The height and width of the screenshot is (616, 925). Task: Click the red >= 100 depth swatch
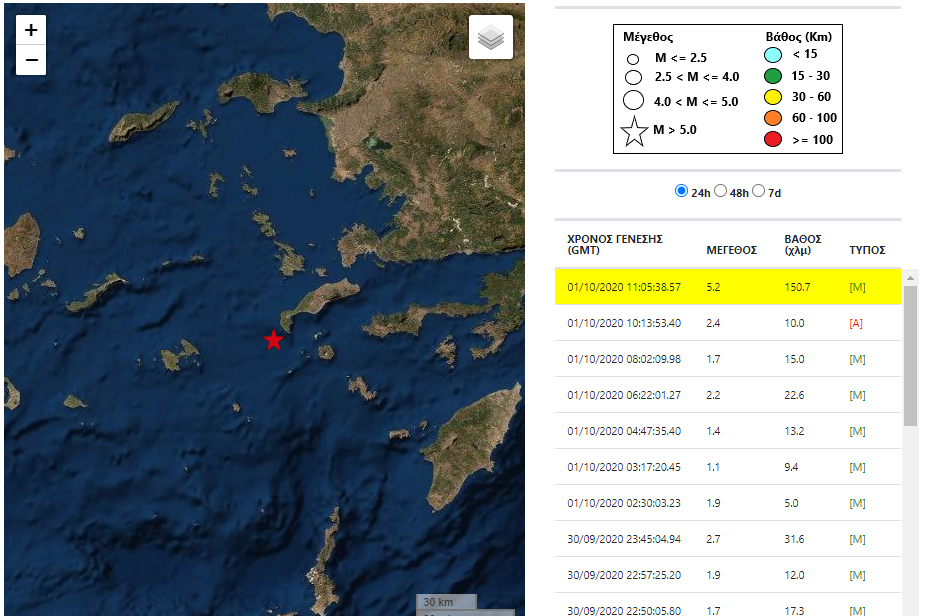tap(773, 139)
